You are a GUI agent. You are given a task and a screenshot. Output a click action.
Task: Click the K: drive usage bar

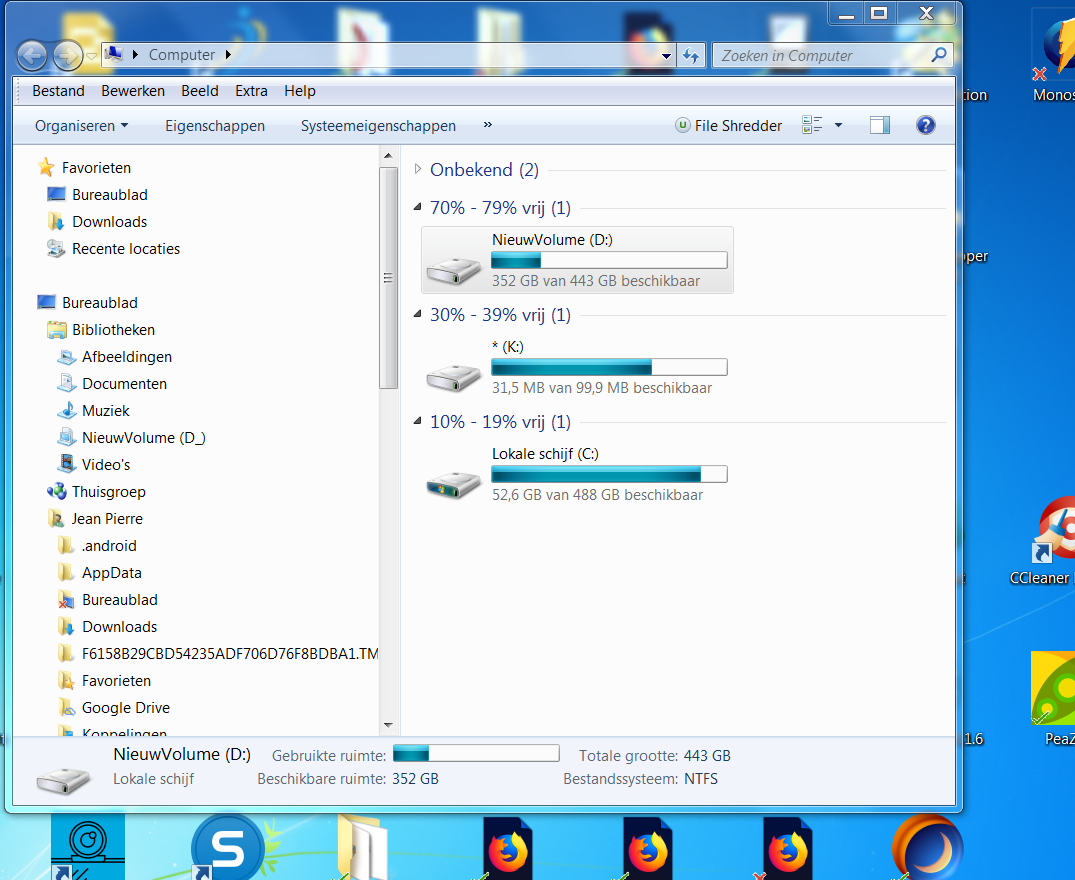[x=609, y=367]
